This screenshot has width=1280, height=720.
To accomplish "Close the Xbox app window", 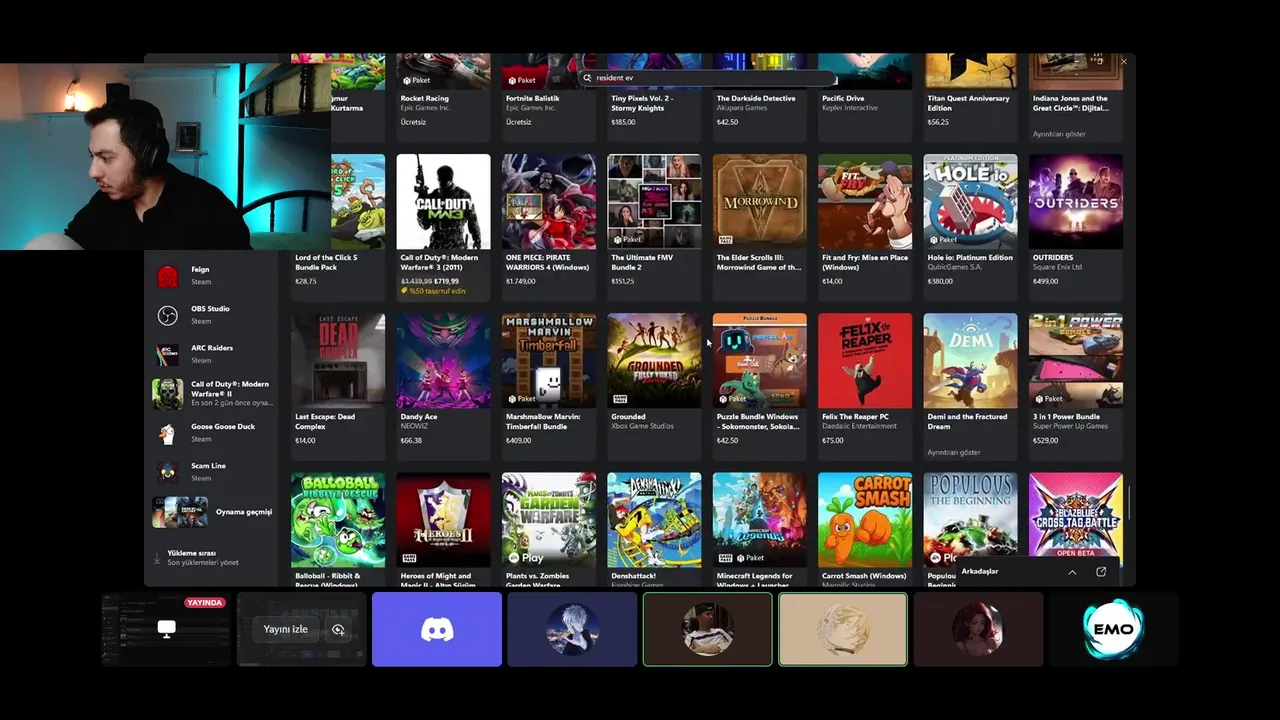I will [x=1124, y=62].
